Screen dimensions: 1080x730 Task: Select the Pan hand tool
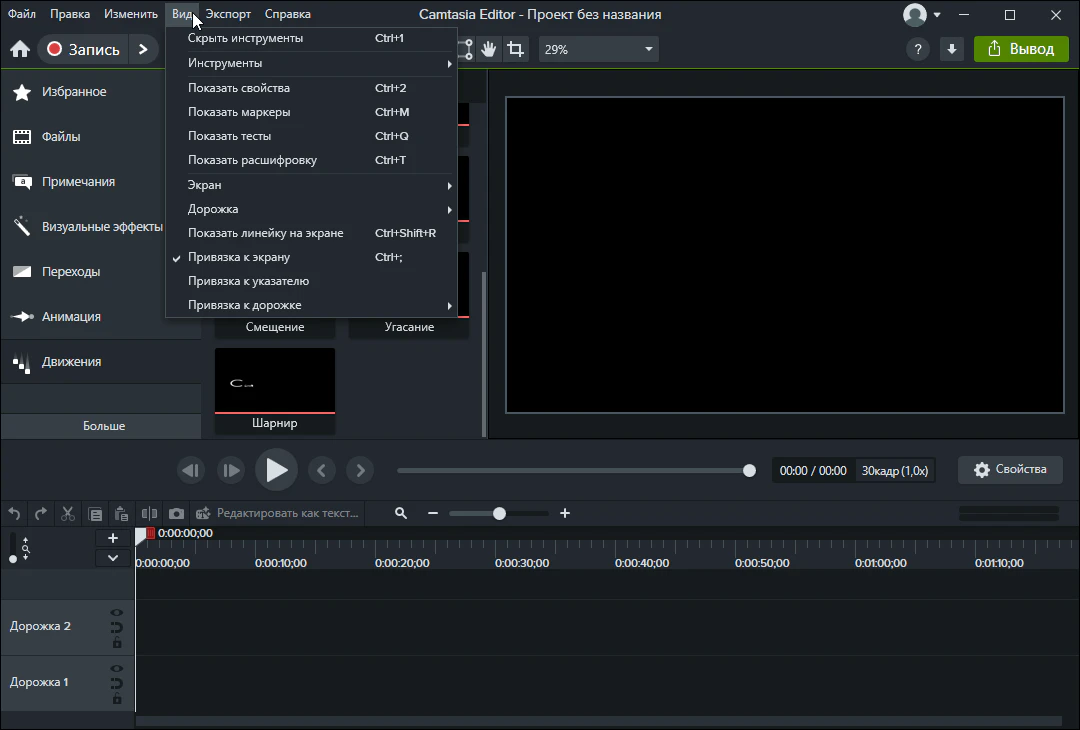(x=489, y=49)
